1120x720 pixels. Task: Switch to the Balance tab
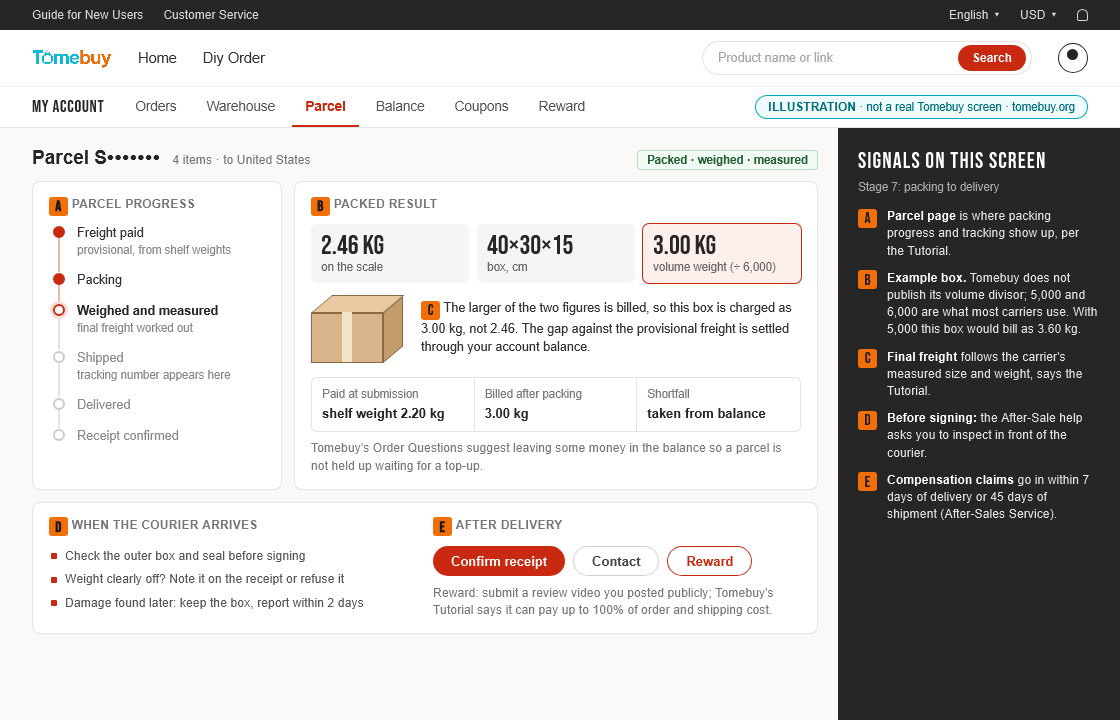400,106
